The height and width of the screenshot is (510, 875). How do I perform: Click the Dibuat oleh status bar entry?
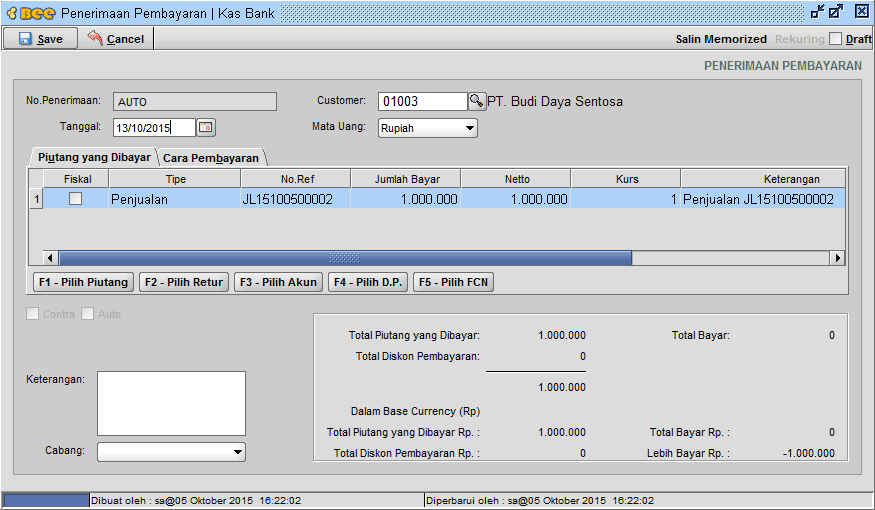pyautogui.click(x=196, y=501)
